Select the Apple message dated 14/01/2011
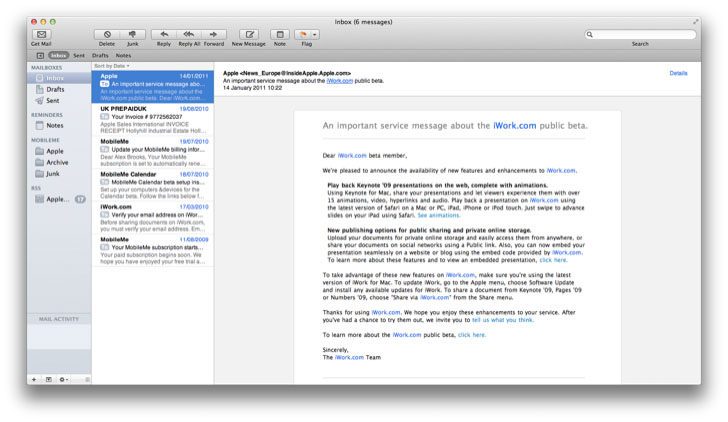 tap(153, 87)
